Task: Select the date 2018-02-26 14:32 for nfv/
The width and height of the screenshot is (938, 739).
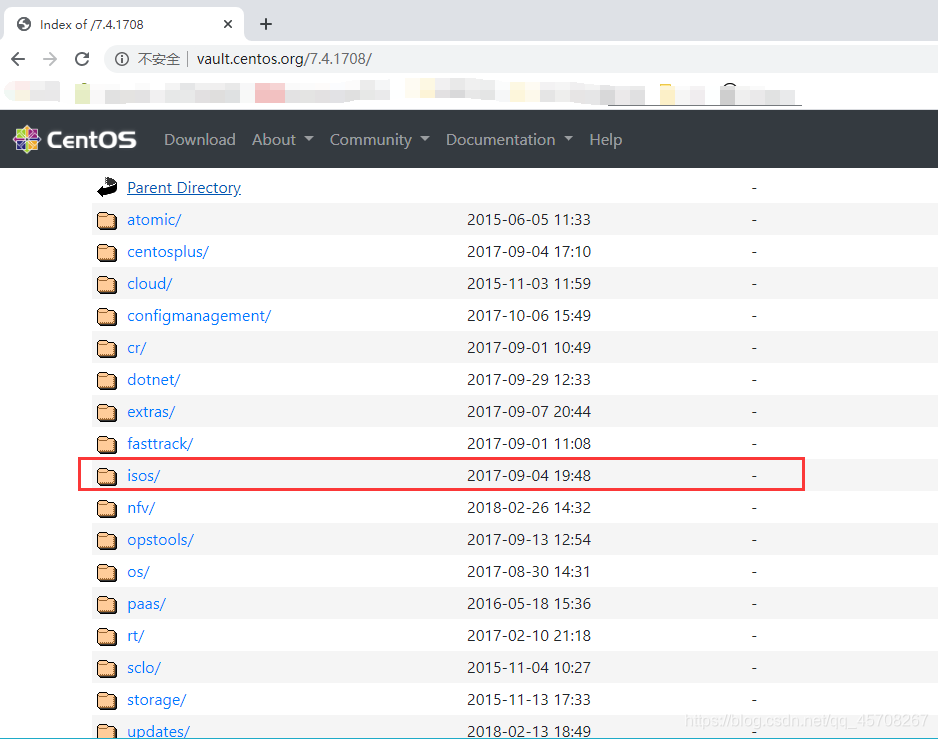Action: coord(529,508)
